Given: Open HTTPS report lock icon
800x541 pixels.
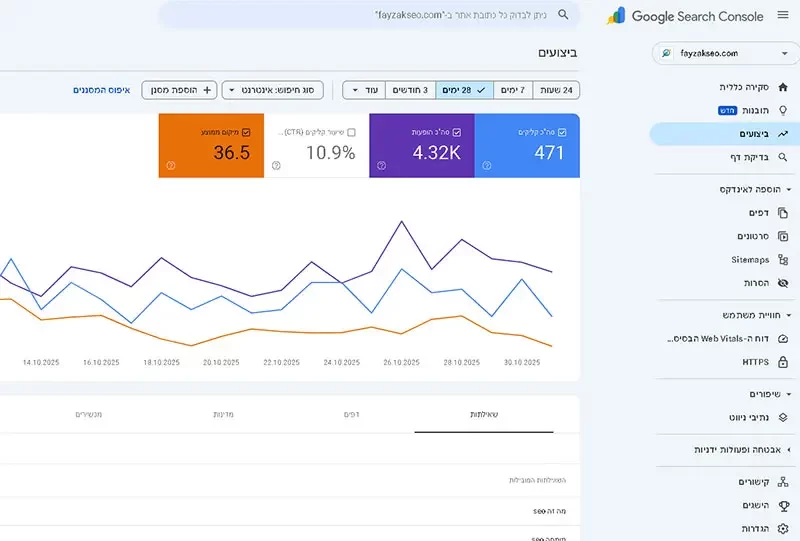Looking at the screenshot, I should (x=782, y=361).
